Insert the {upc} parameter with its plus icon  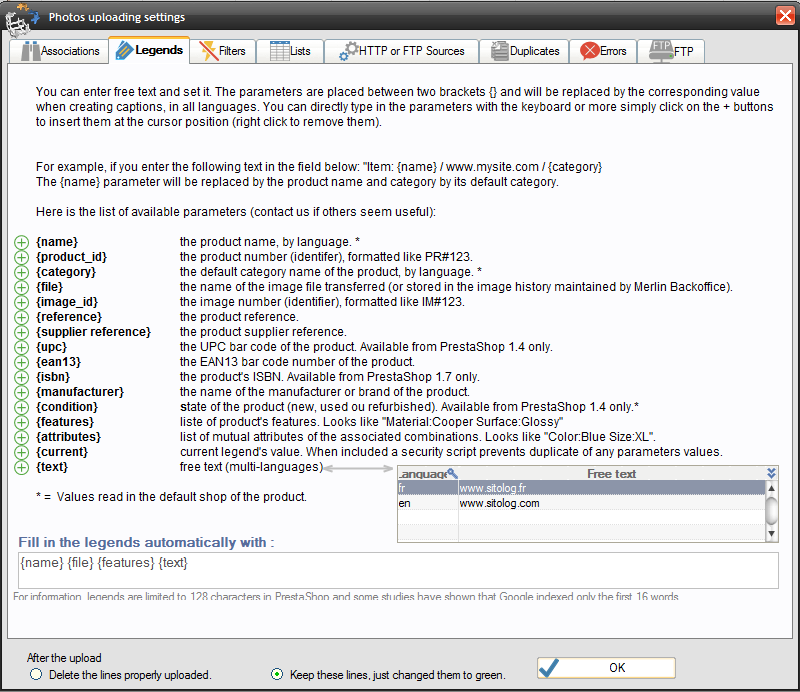[21, 347]
